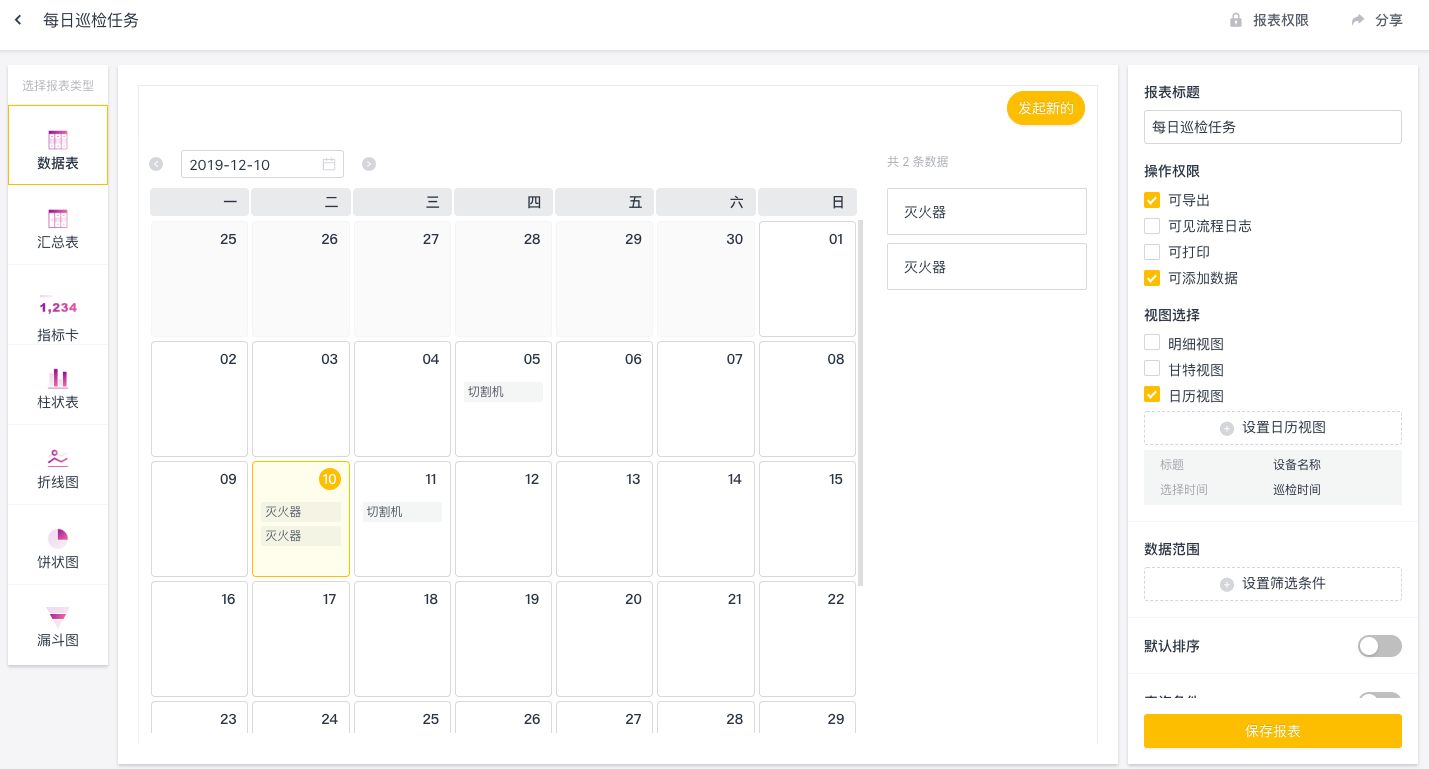Open the date picker showing 2019-12-10
Screen dimensions: 1429x769
[x=262, y=165]
